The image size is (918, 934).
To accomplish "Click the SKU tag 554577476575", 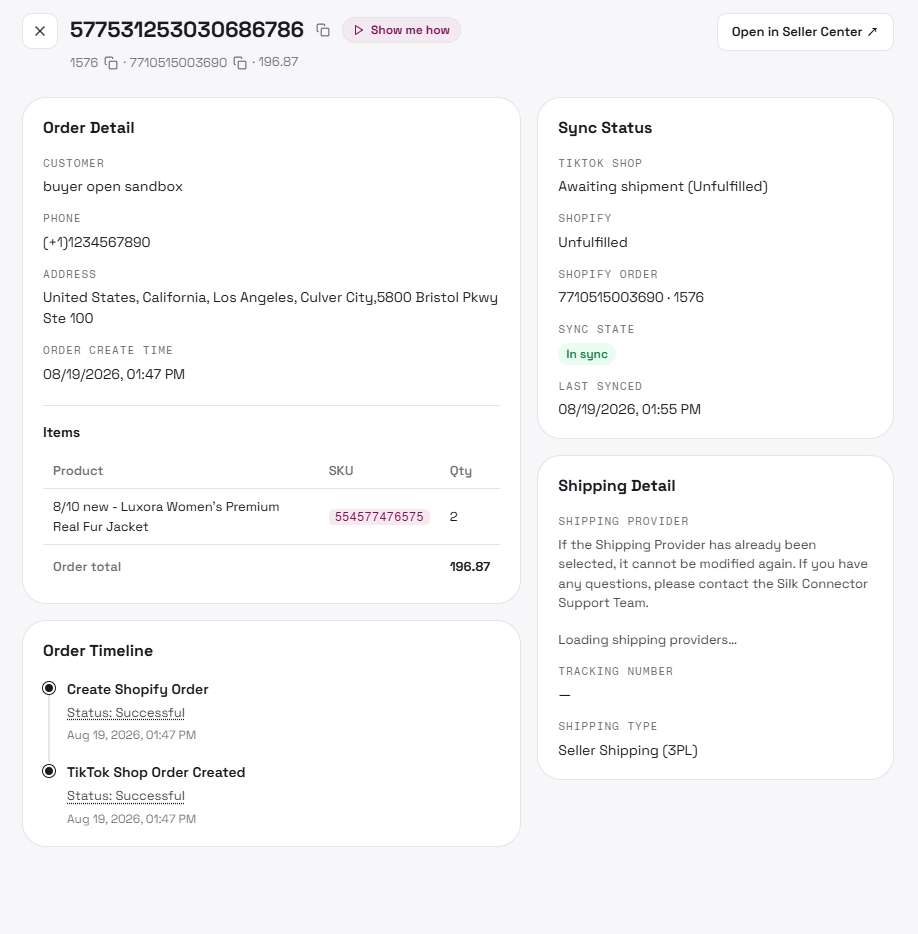I will [x=379, y=516].
